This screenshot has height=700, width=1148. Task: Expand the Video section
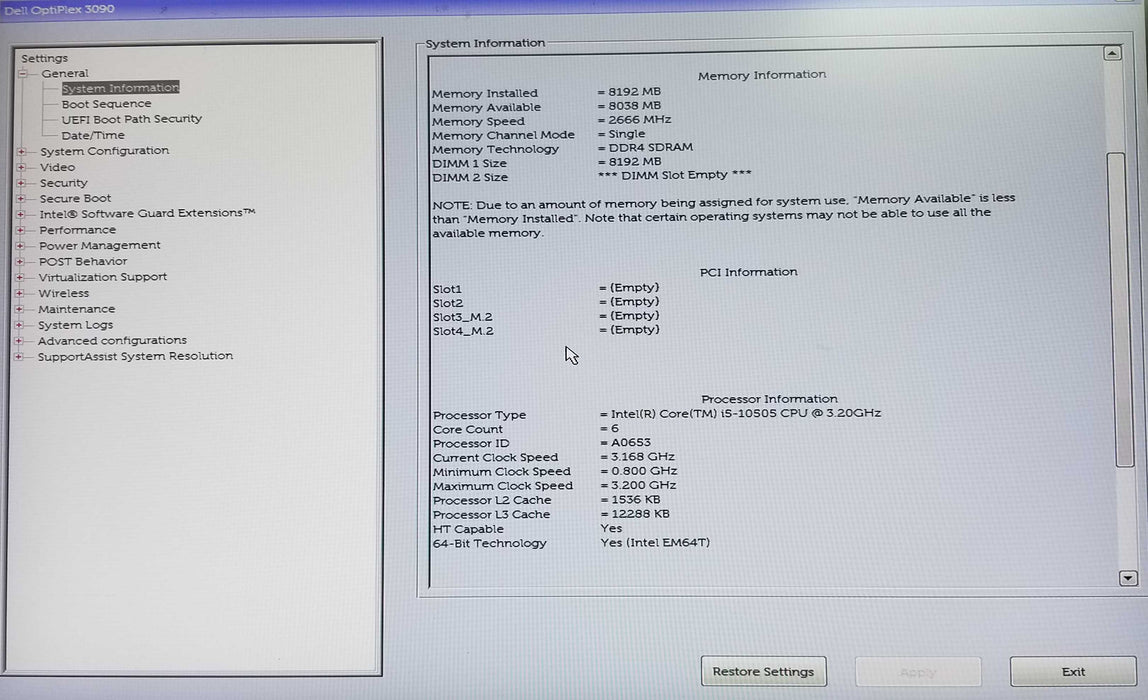[x=21, y=166]
